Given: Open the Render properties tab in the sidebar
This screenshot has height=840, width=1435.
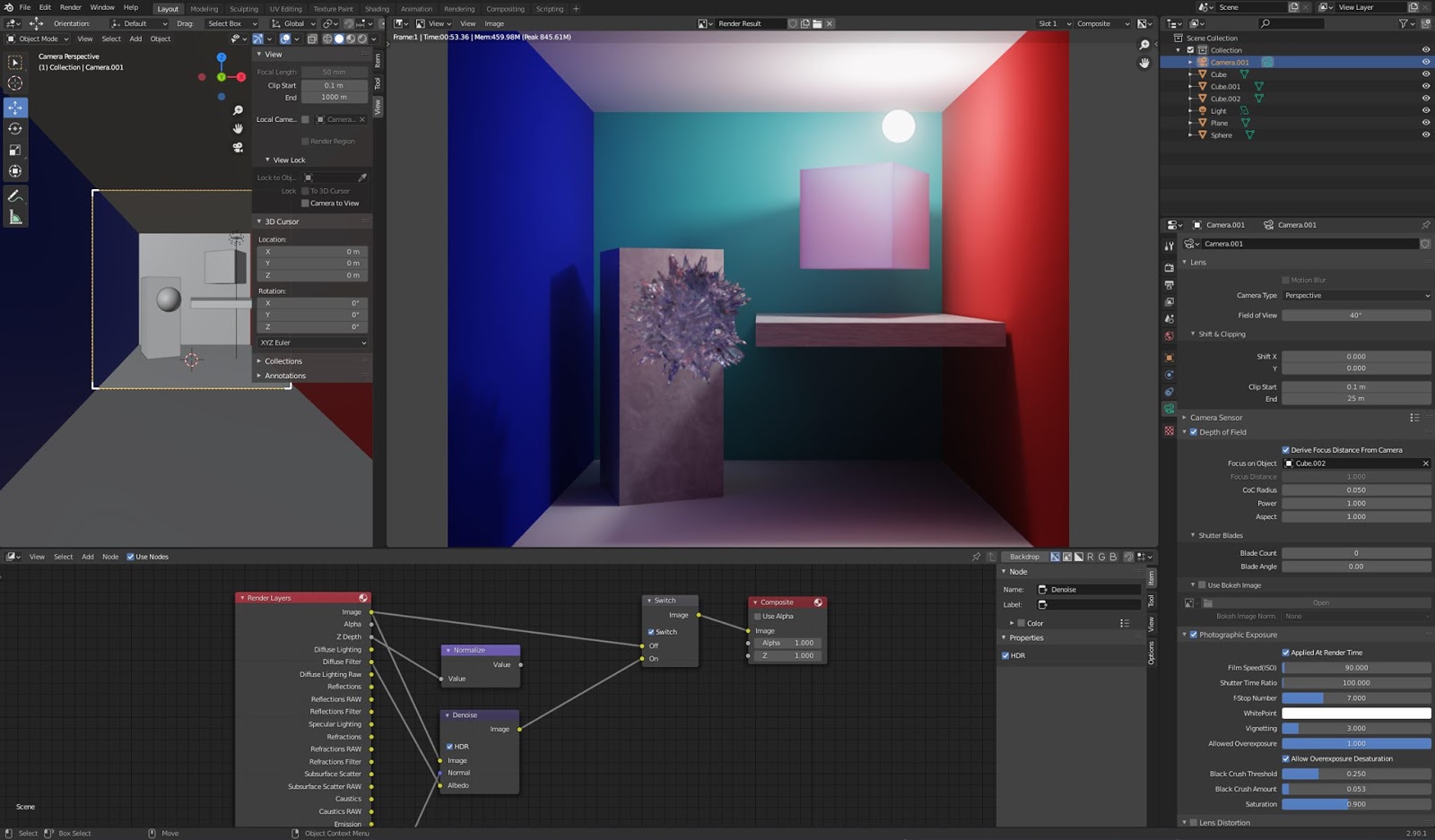Looking at the screenshot, I should click(1170, 266).
